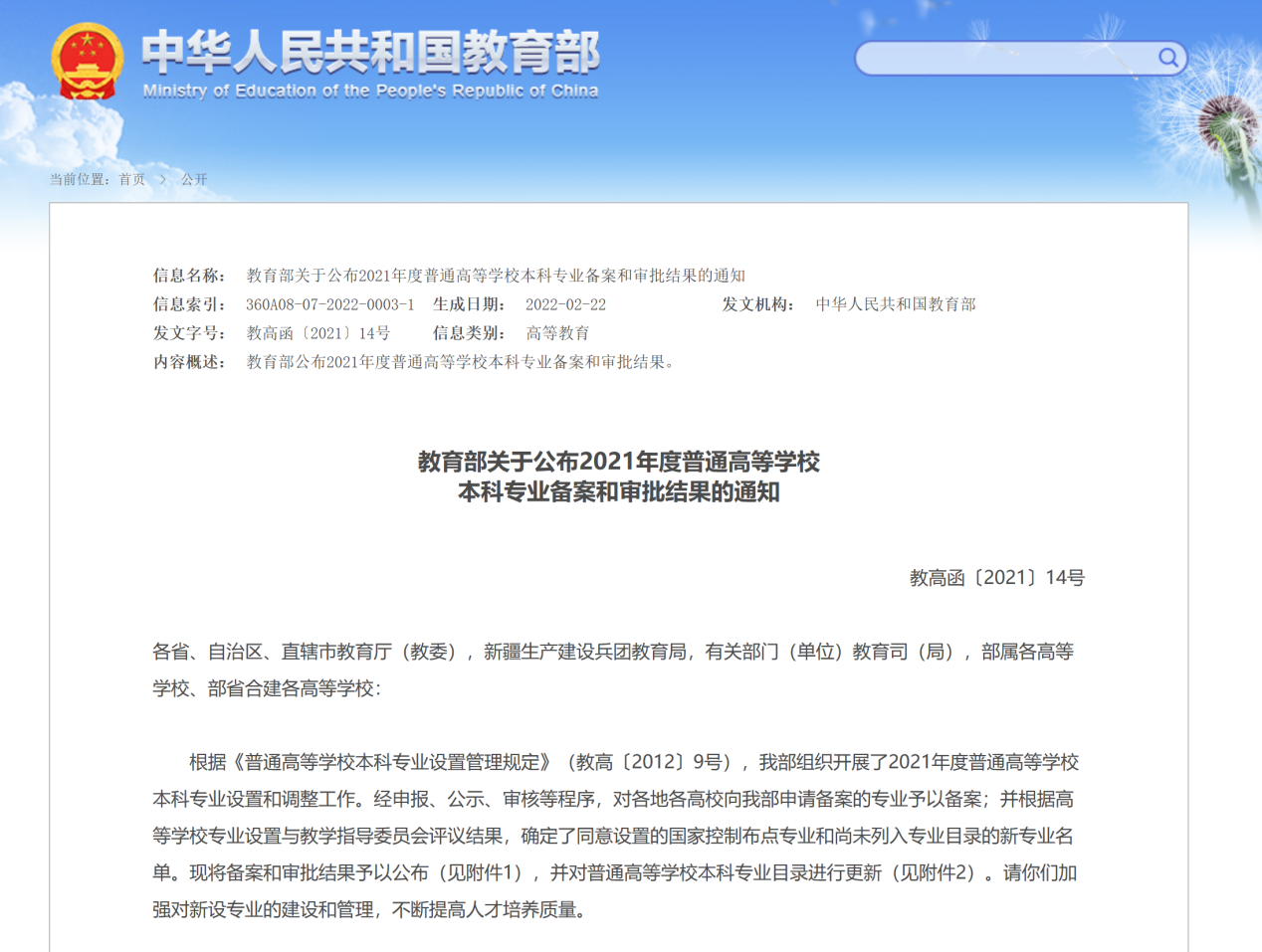Focus the search input box
Viewport: 1262px width, 952px height.
[1005, 58]
